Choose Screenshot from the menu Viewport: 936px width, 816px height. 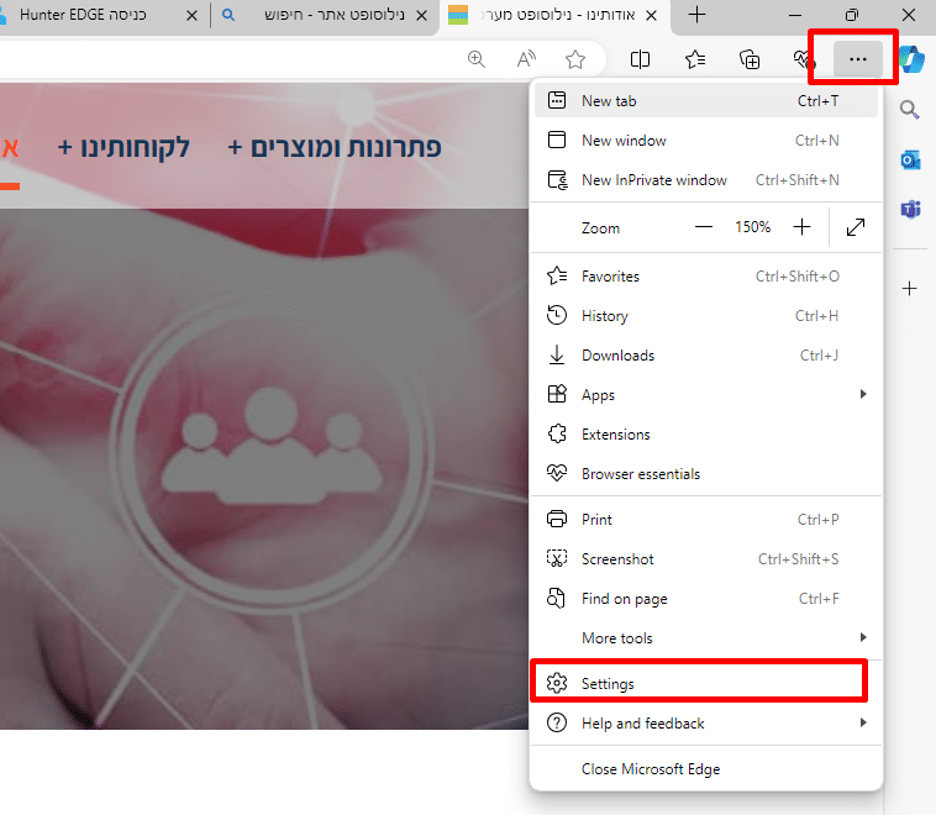pos(706,559)
